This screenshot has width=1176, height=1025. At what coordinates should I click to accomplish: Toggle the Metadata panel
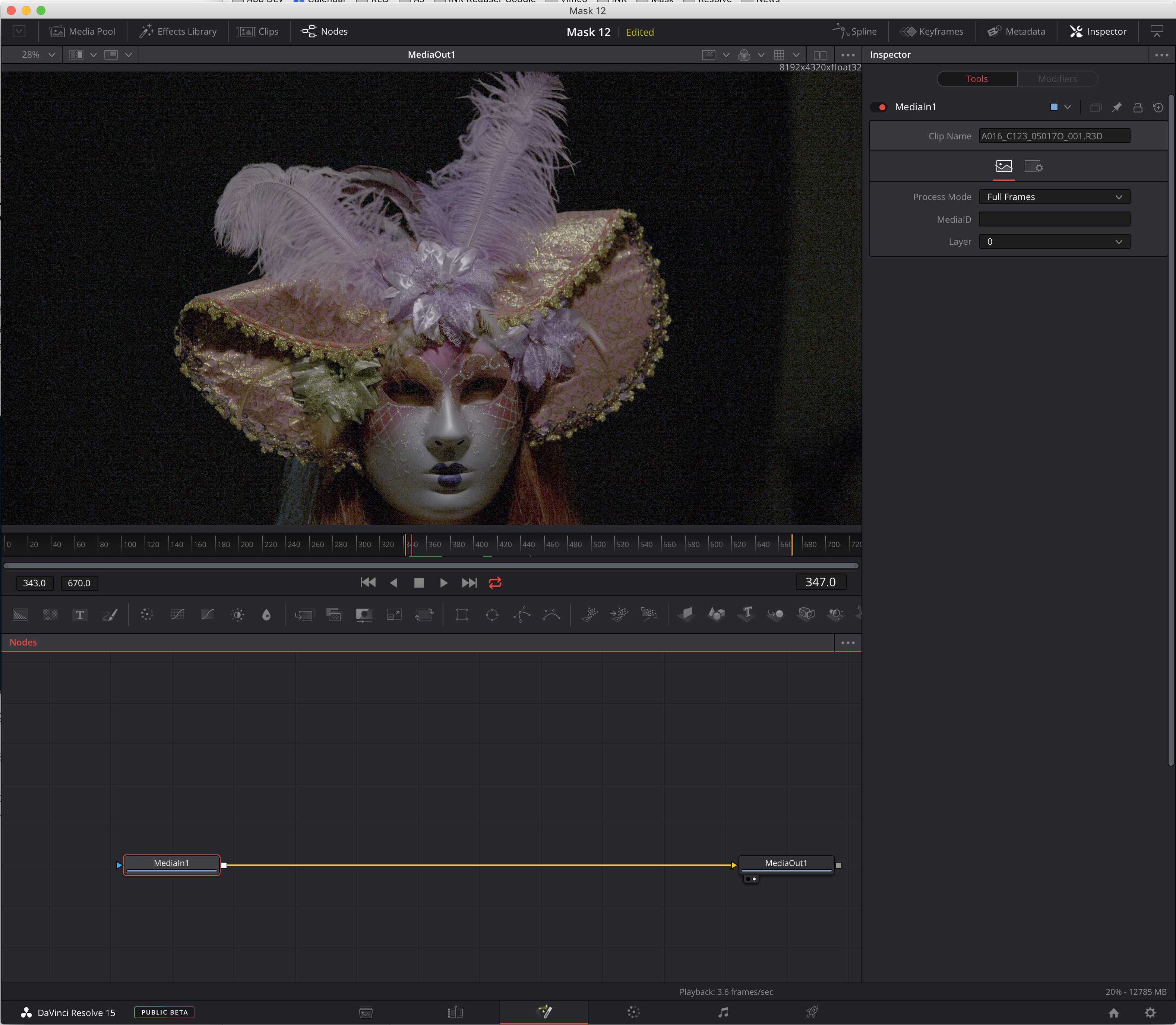[x=1017, y=31]
